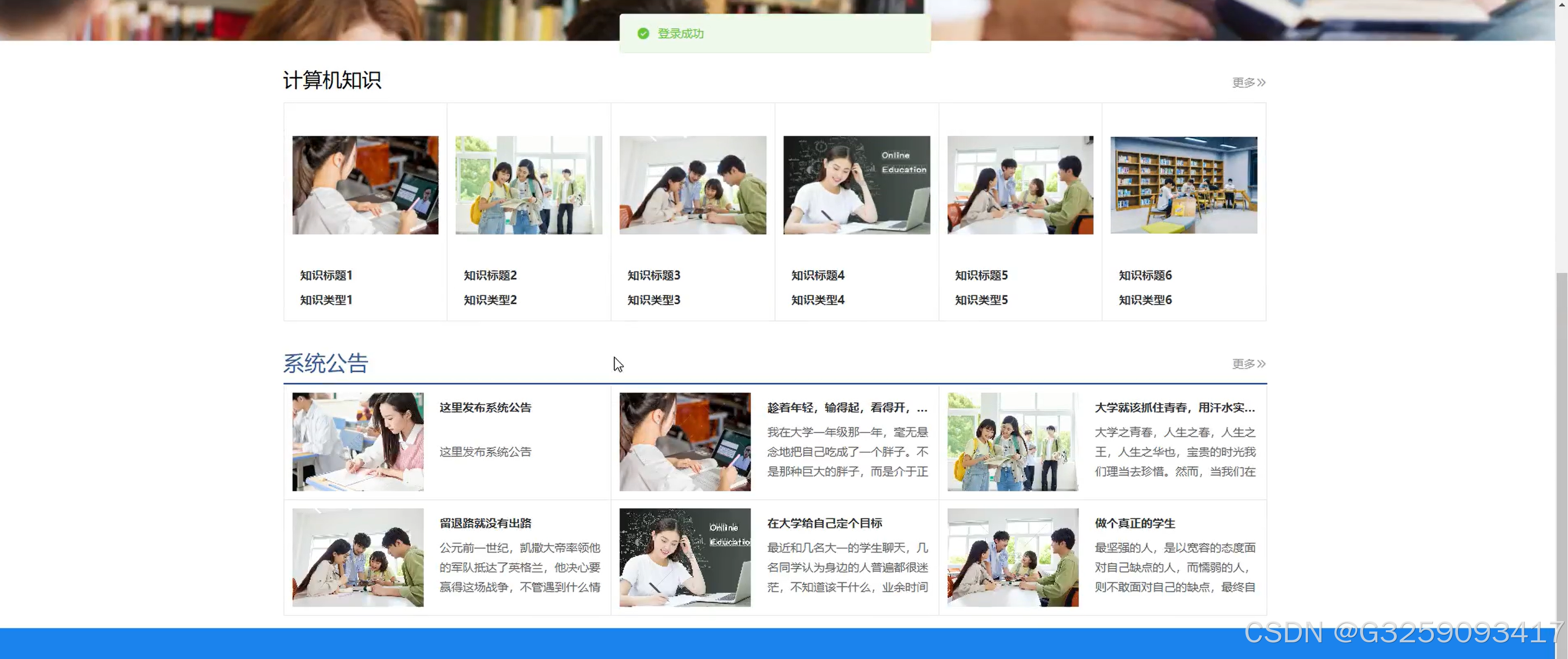Open thumbnail image of 知识标题3
The image size is (1568, 659).
[x=693, y=185]
